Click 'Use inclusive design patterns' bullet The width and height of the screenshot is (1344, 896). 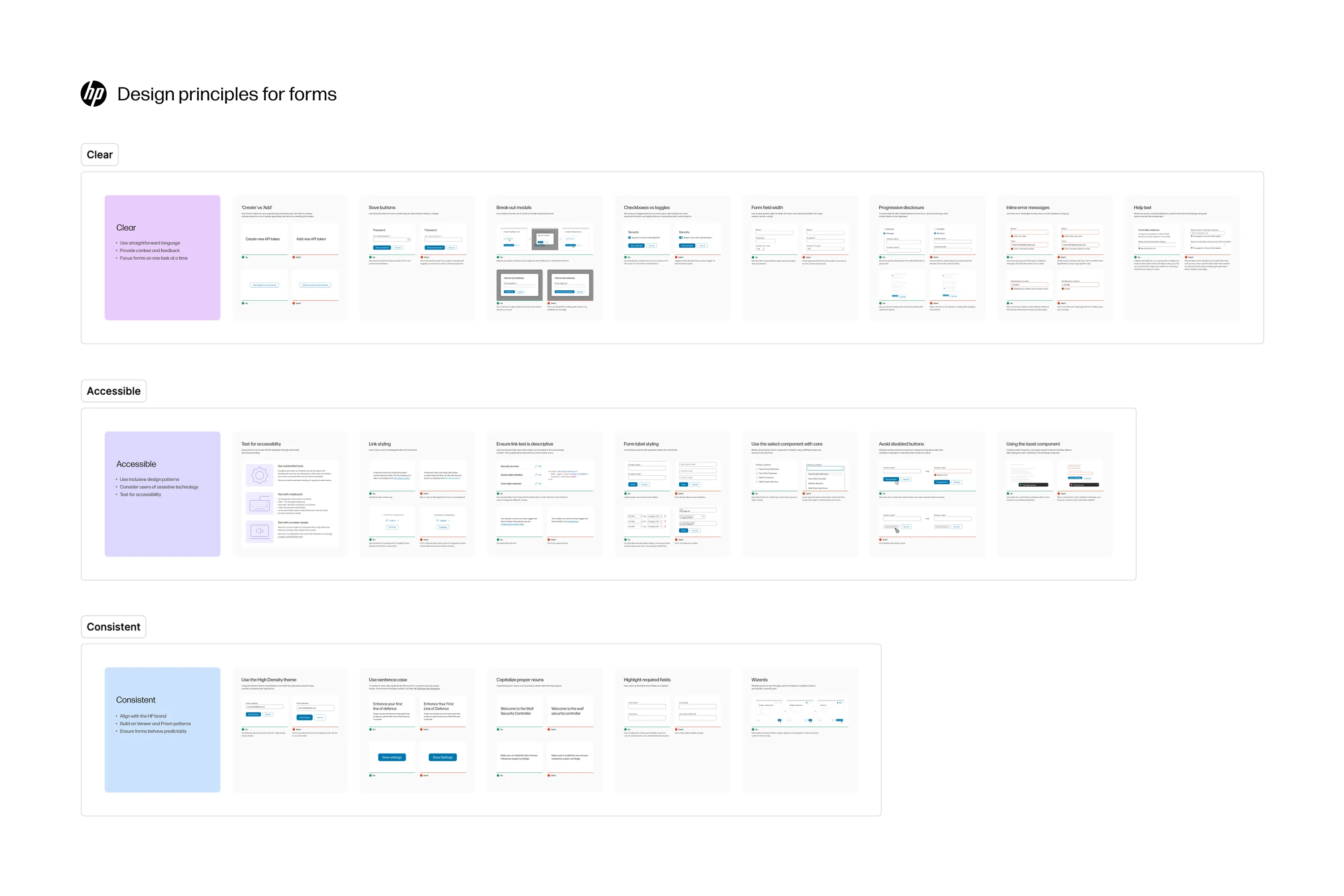pyautogui.click(x=149, y=479)
